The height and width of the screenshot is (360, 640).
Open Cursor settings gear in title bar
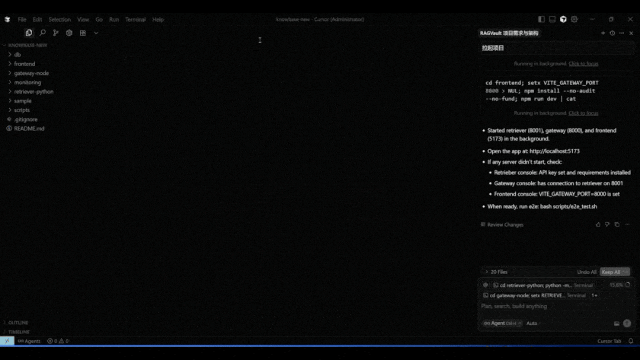pos(574,19)
